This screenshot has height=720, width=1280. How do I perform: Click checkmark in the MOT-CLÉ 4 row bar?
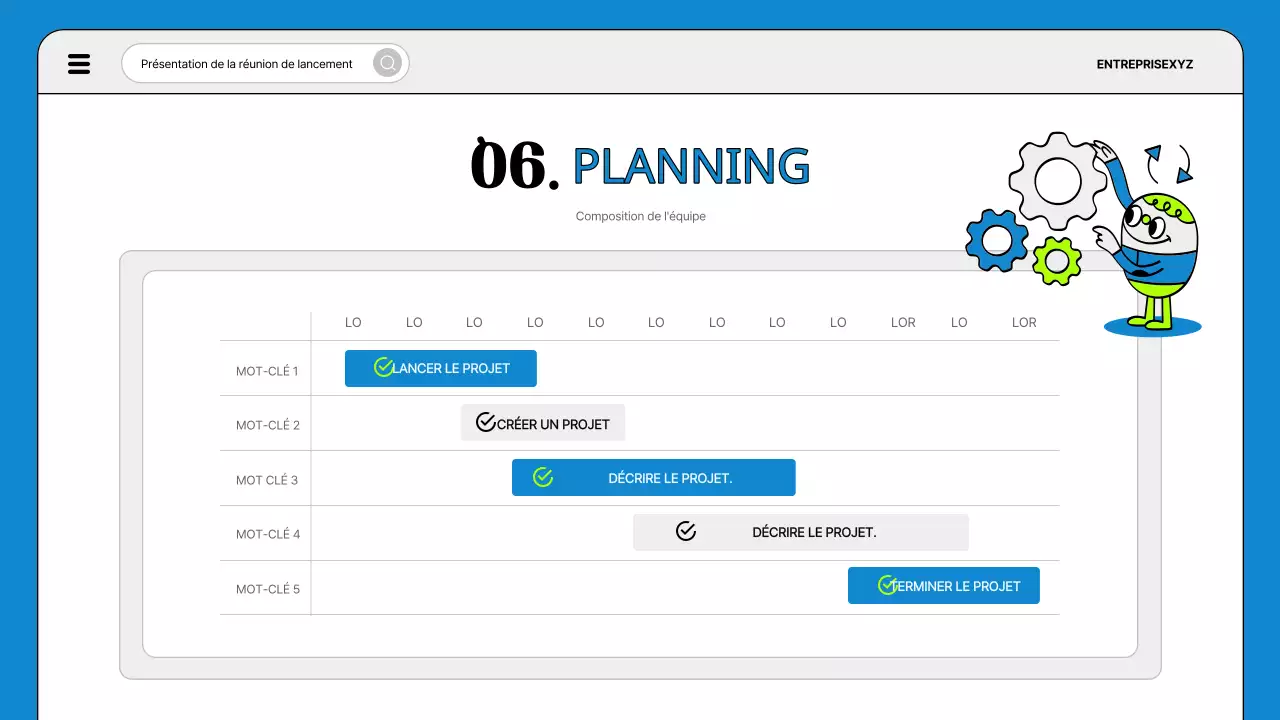(x=686, y=532)
